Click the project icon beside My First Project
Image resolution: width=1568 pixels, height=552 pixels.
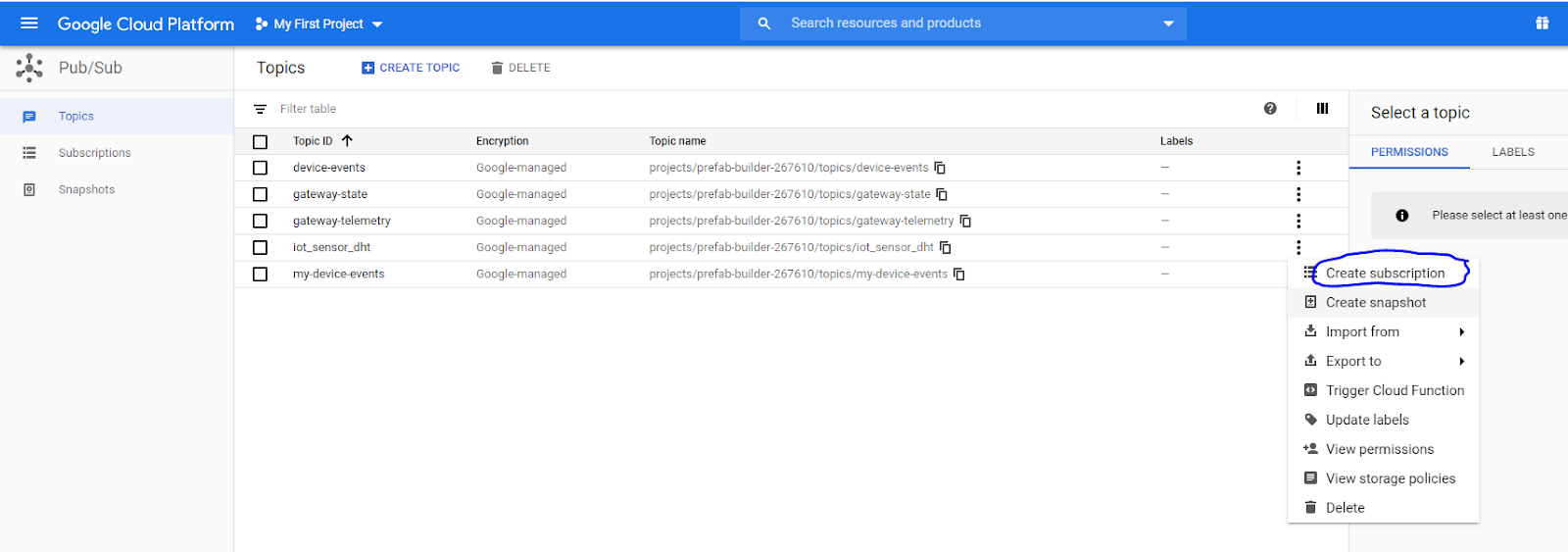coord(262,24)
